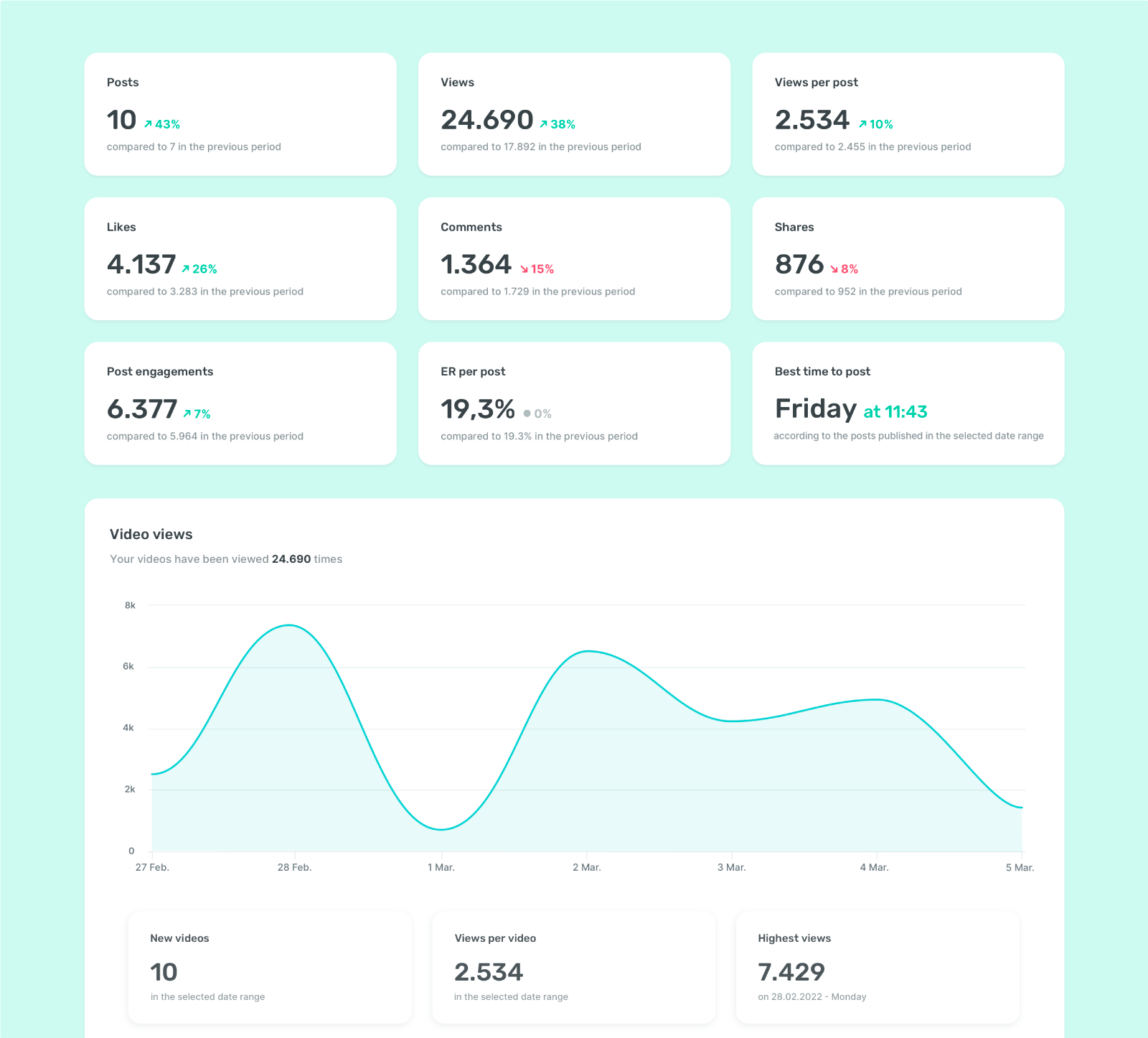Screen dimensions: 1148x1038
Task: Select the Views value 24.690
Action: [486, 120]
